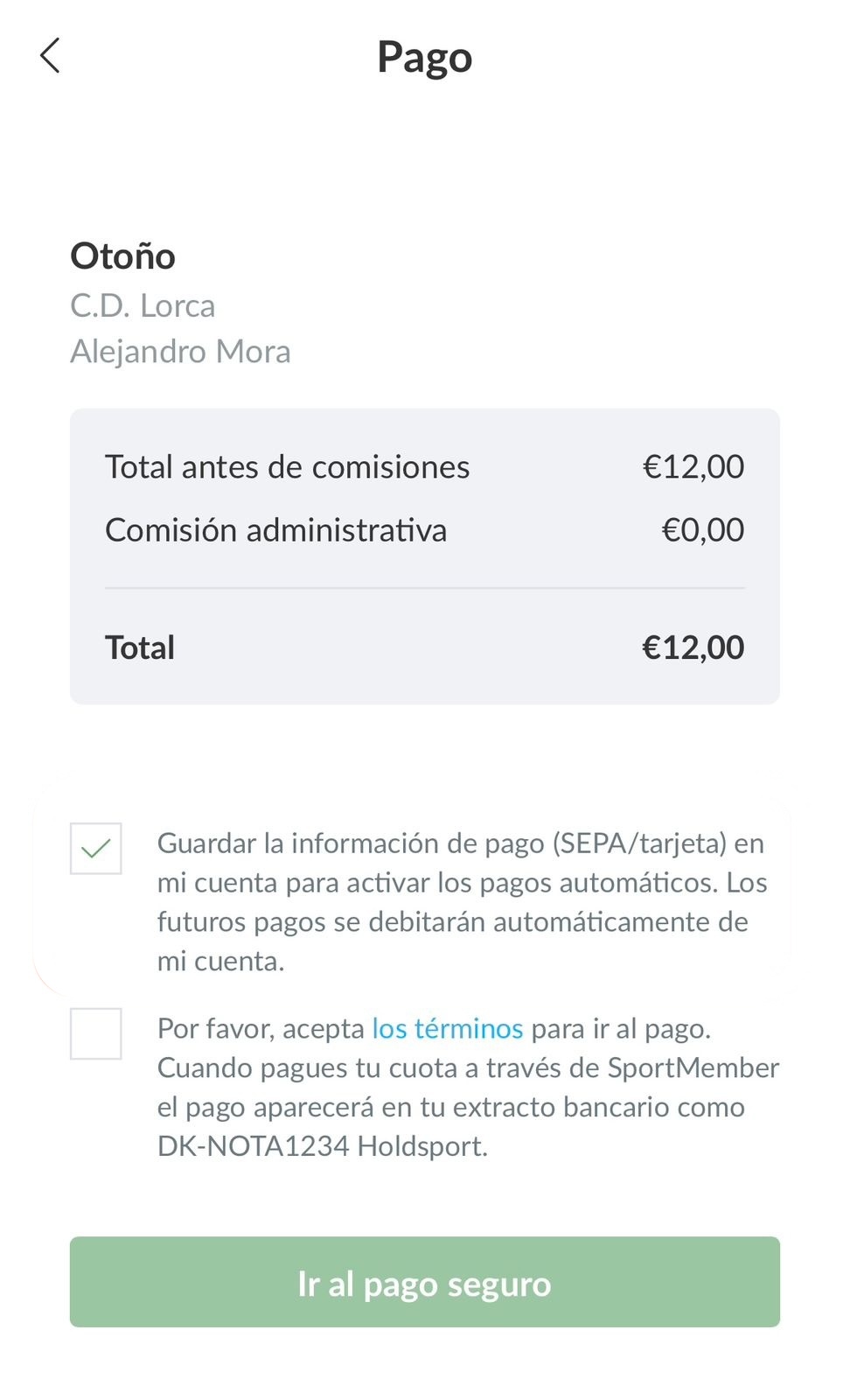Uncheck the save payment information checkbox
This screenshot has height=1400, width=850.
tap(96, 848)
